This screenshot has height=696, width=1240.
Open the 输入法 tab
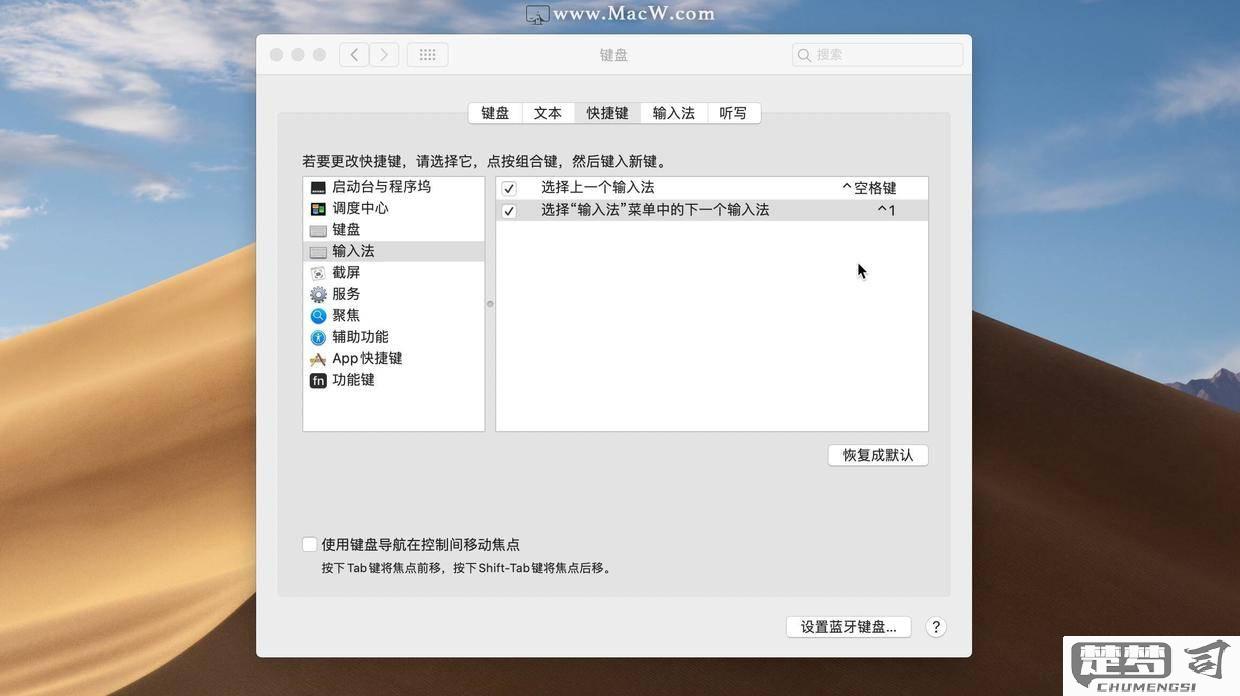[x=674, y=113]
